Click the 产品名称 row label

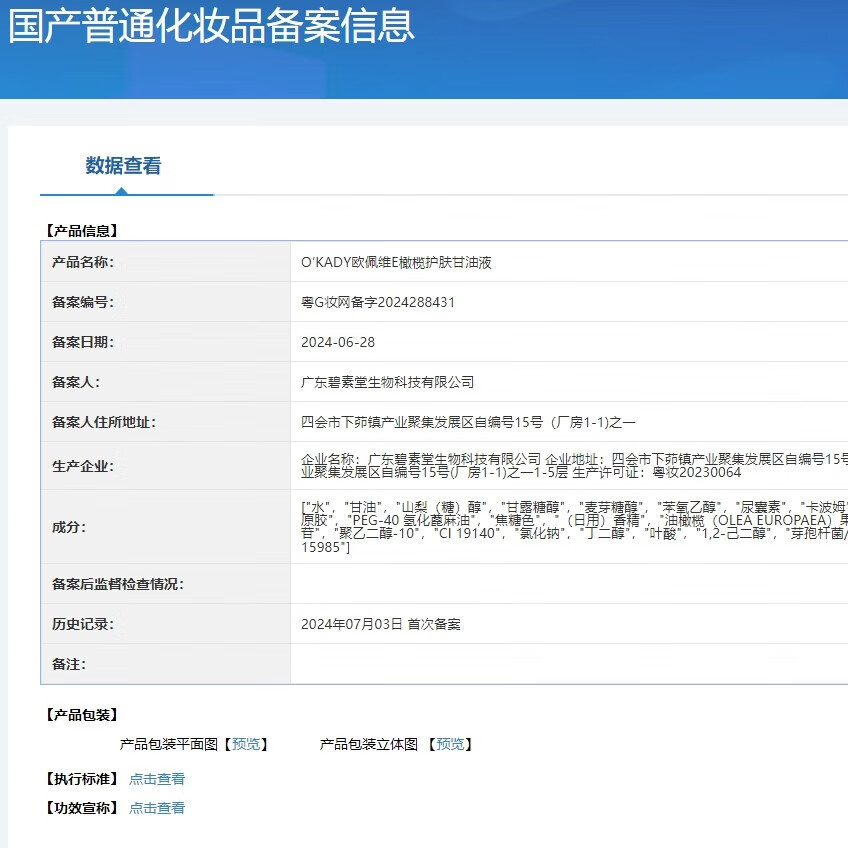coord(83,262)
